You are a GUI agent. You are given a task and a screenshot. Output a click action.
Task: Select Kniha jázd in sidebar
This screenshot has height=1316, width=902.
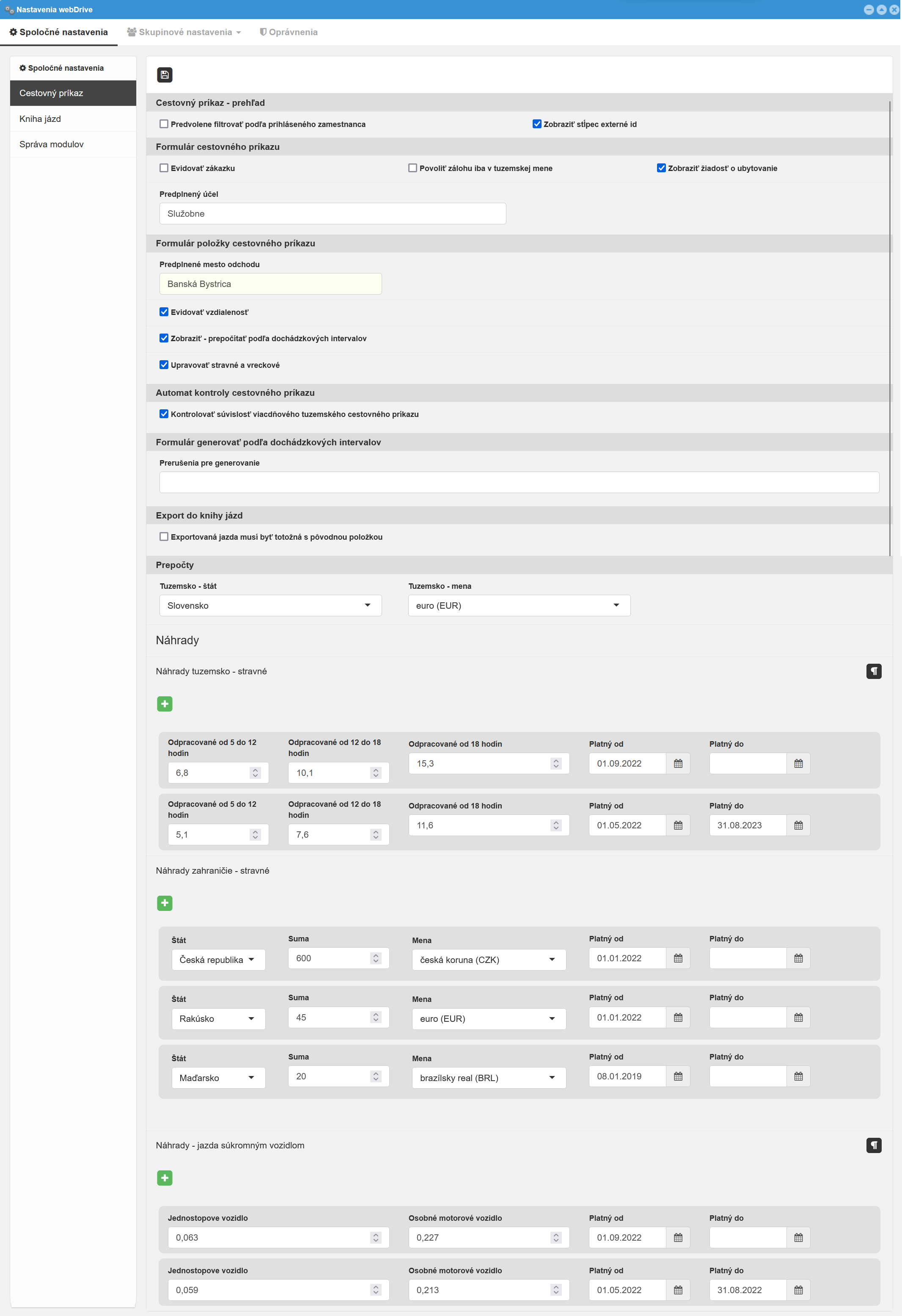(40, 119)
